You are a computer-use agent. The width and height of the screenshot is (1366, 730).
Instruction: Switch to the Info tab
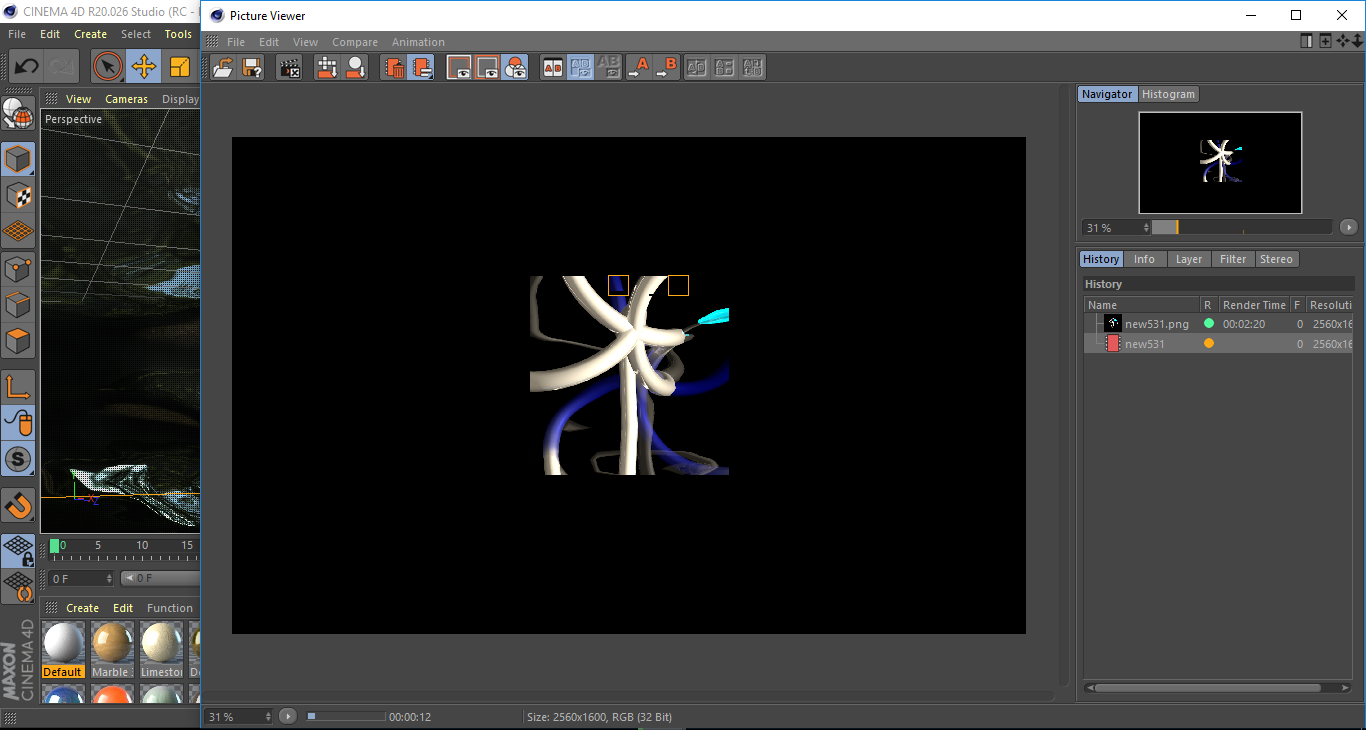pos(1144,259)
